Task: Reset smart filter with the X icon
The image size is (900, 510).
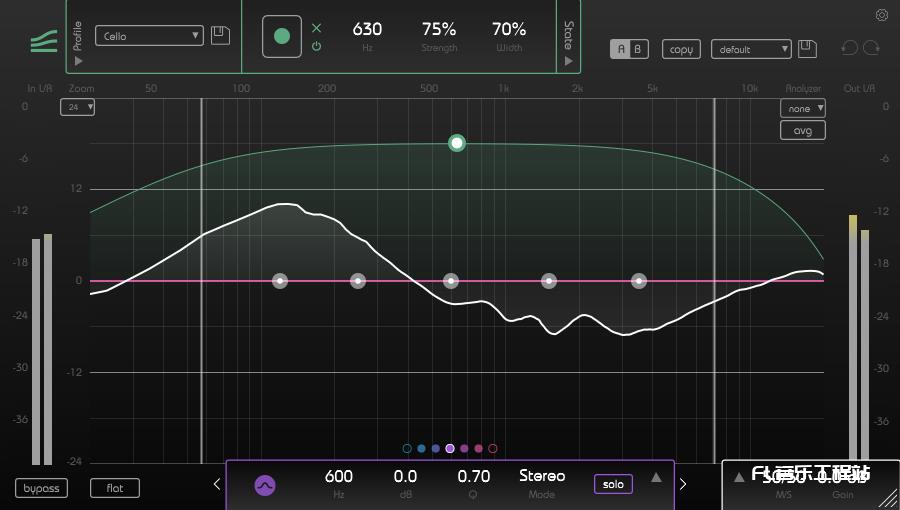Action: click(x=317, y=28)
